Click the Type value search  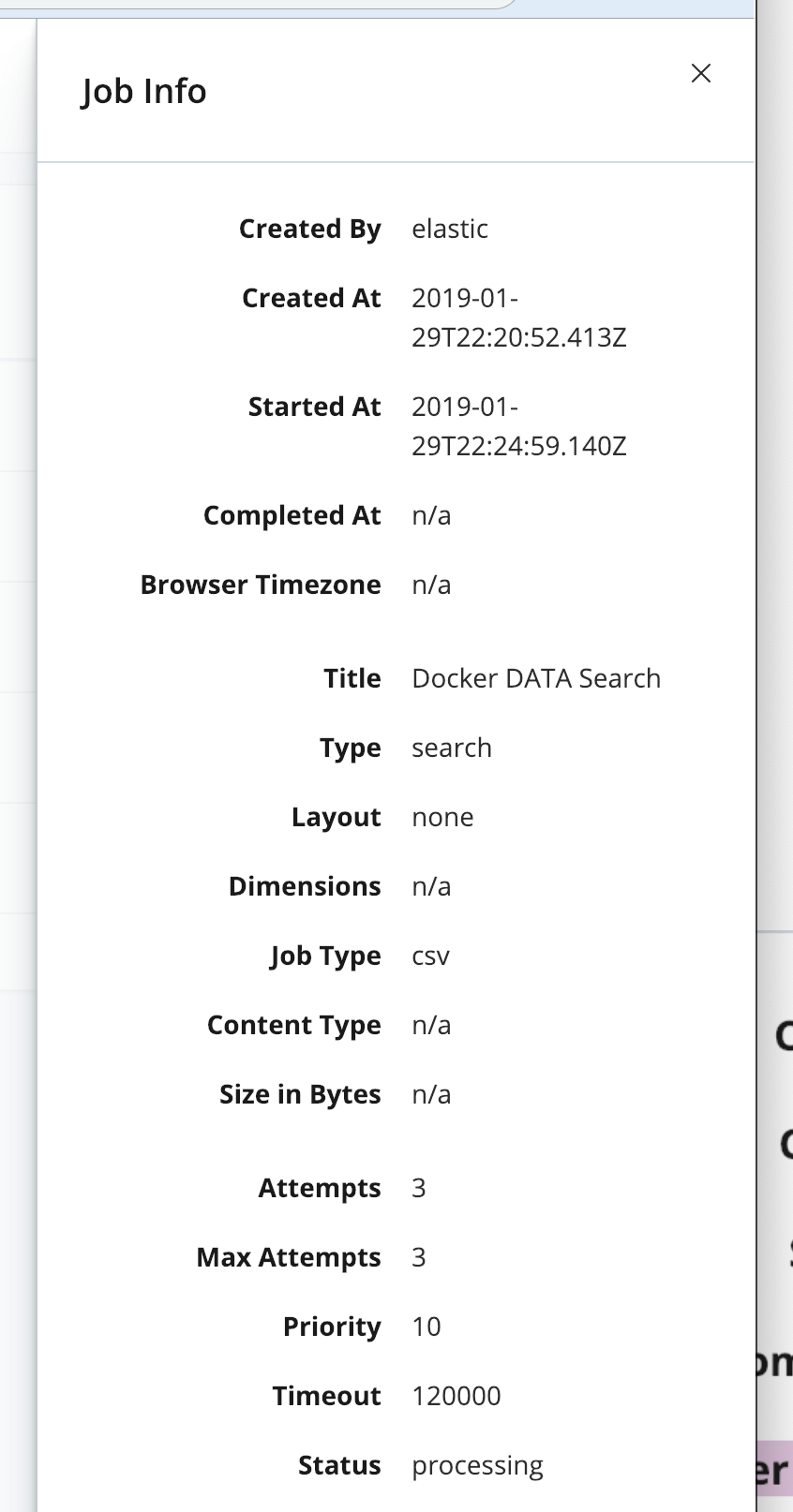452,747
